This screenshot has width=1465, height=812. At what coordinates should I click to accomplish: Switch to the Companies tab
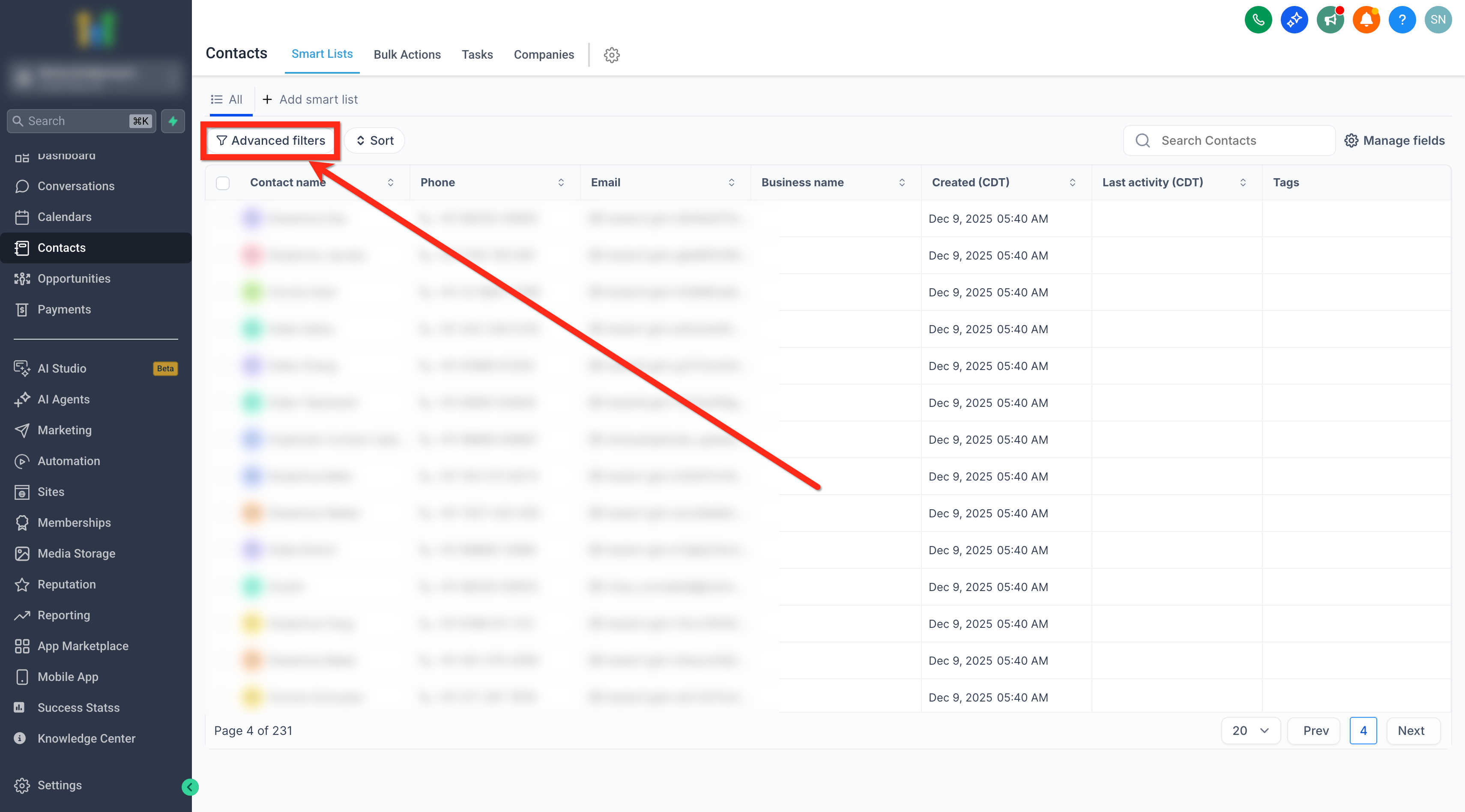click(x=544, y=54)
